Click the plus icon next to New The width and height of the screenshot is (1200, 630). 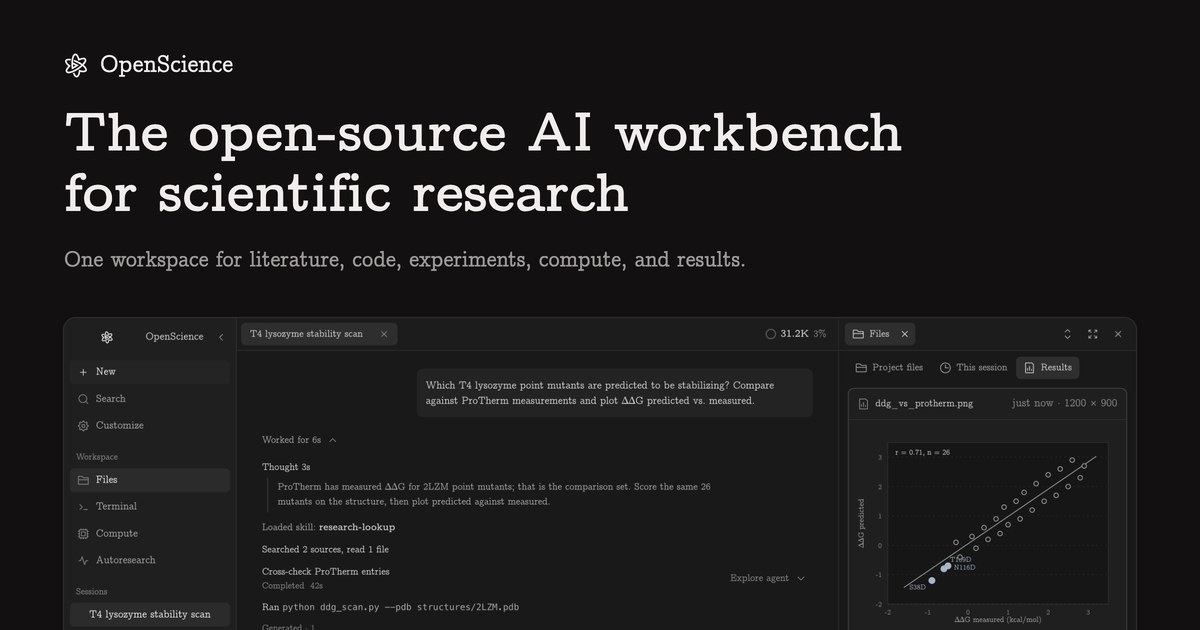coord(84,372)
